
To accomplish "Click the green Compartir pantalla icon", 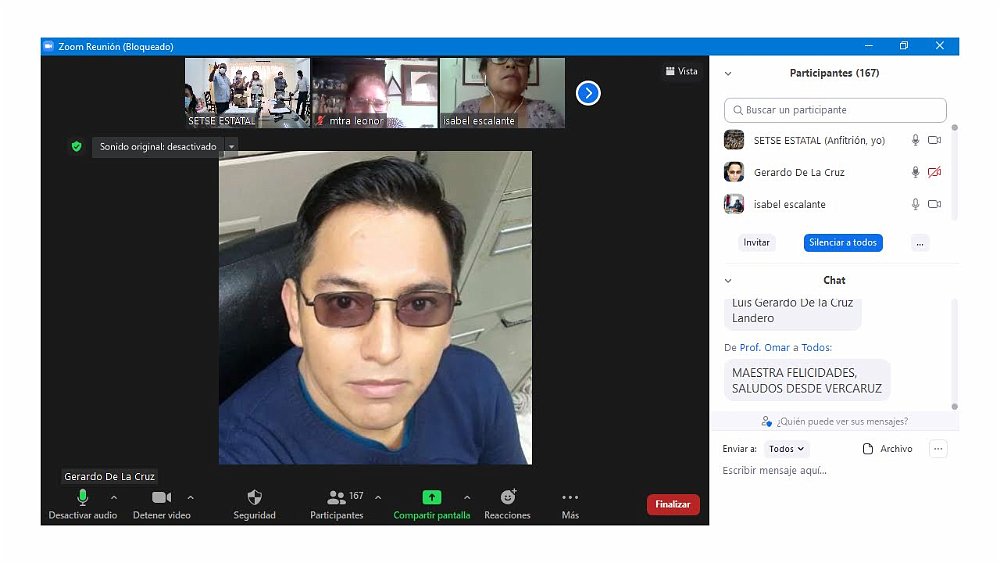I will [431, 497].
